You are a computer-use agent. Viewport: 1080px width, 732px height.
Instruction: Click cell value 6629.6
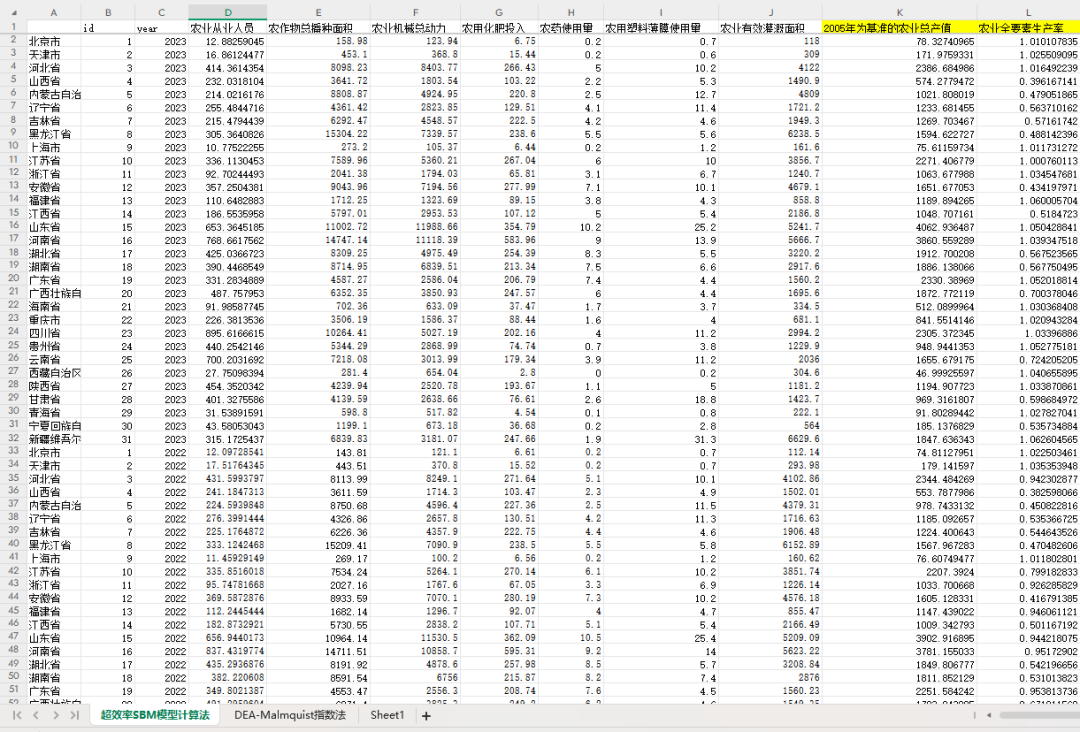[771, 439]
